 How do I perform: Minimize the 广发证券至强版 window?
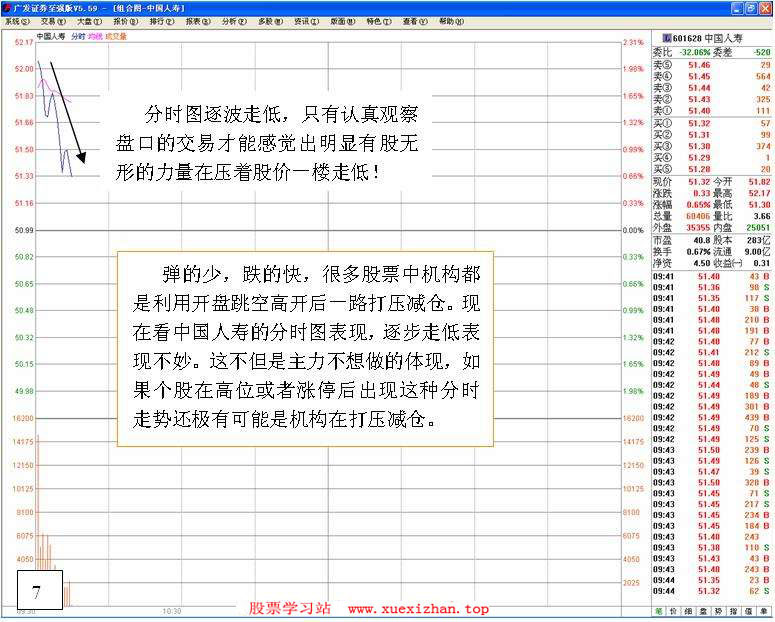coord(737,8)
